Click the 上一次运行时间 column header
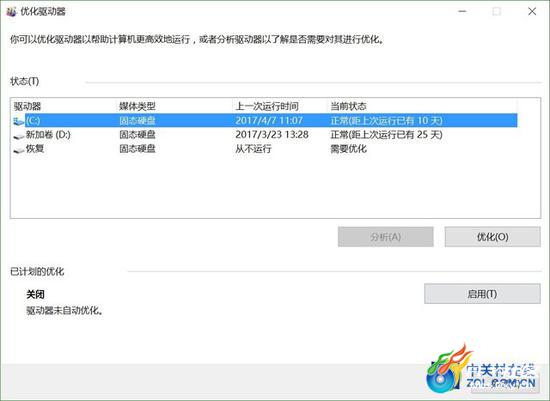The height and width of the screenshot is (401, 550). pyautogui.click(x=267, y=106)
